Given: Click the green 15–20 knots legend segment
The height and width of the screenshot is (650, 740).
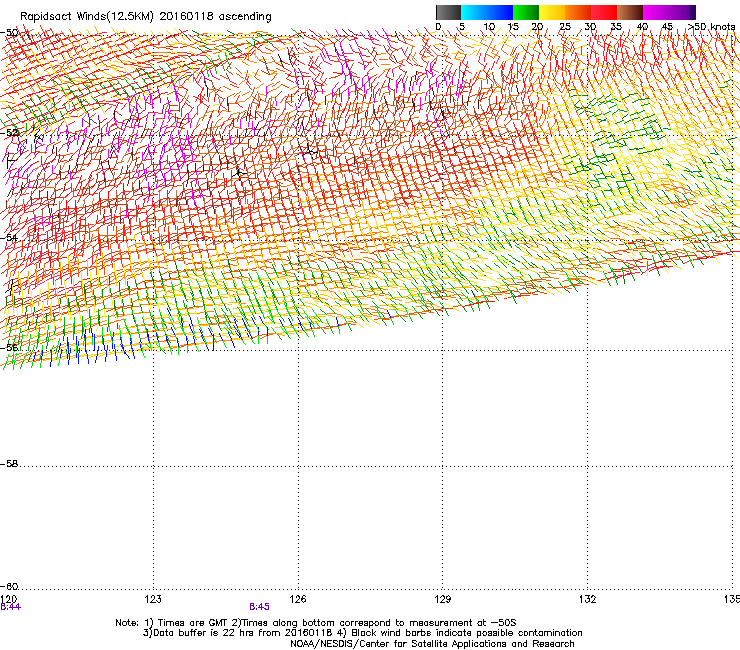Looking at the screenshot, I should (526, 13).
